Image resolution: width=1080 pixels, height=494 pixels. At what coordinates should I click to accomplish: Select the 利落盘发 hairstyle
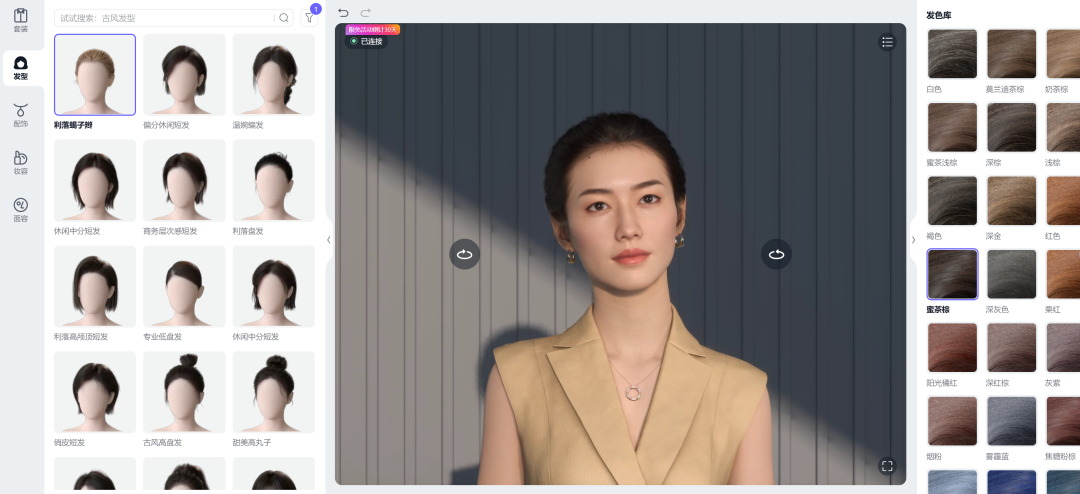[x=273, y=181]
